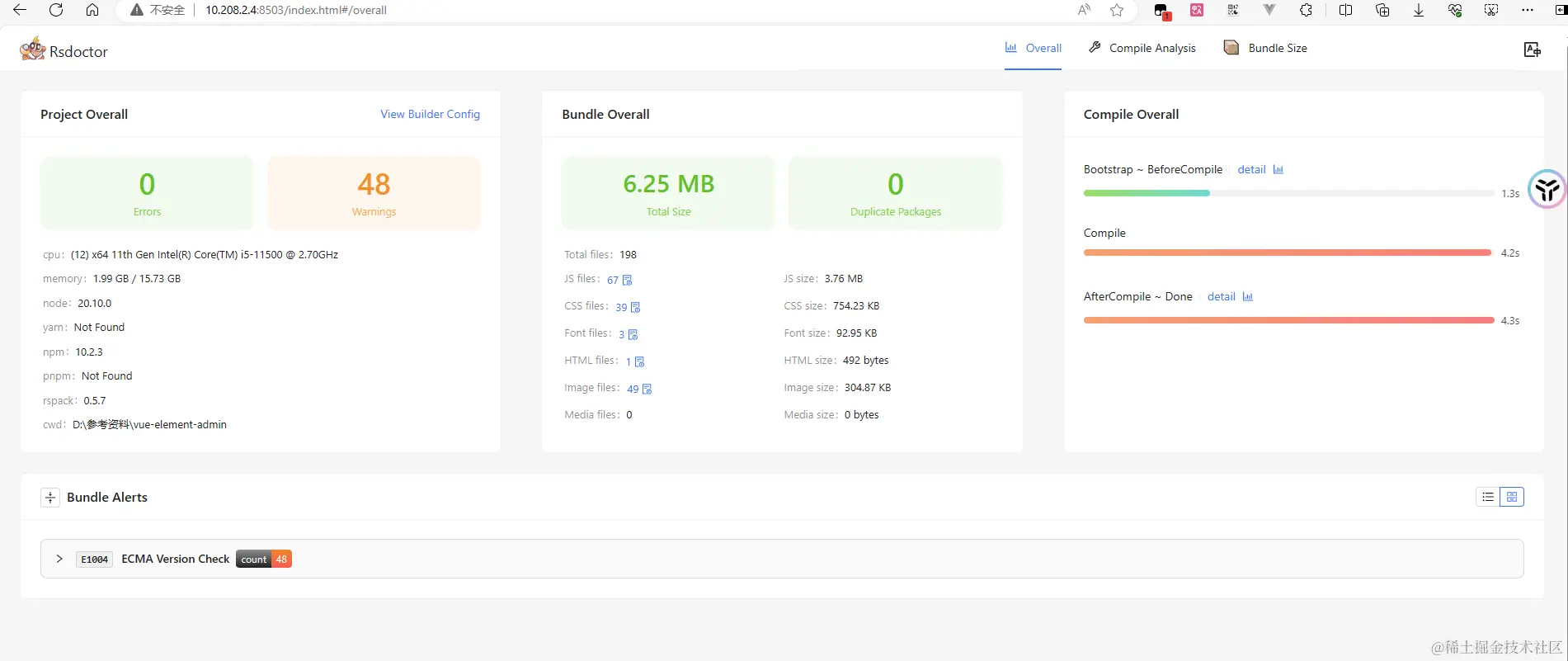Open the browser collections icon

click(1382, 10)
